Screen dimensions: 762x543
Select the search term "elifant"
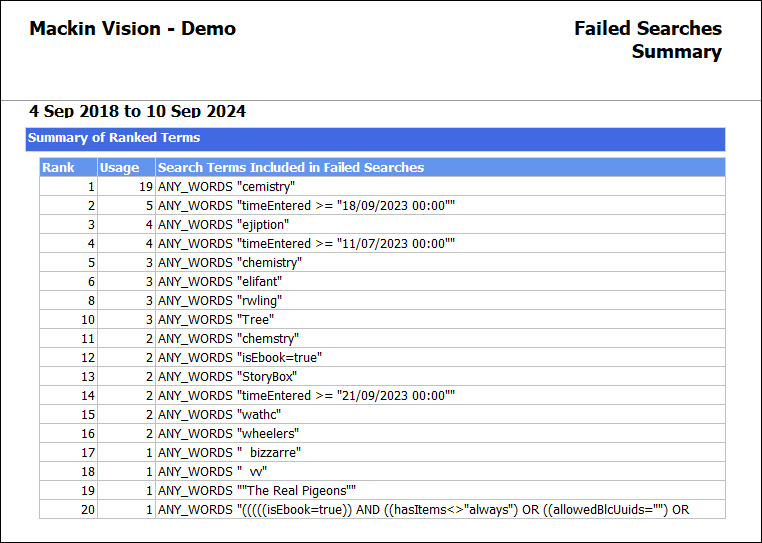coord(220,281)
